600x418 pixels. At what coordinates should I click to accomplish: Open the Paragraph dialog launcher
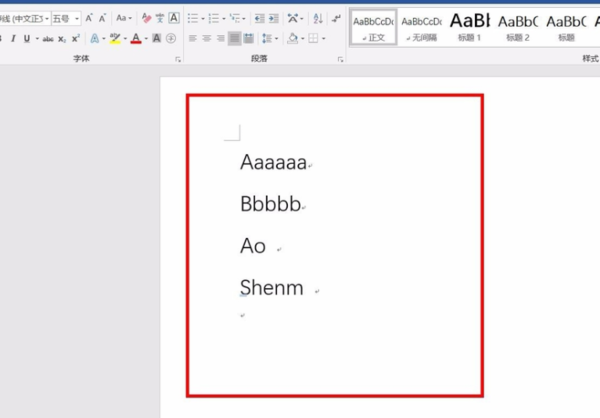pyautogui.click(x=340, y=59)
